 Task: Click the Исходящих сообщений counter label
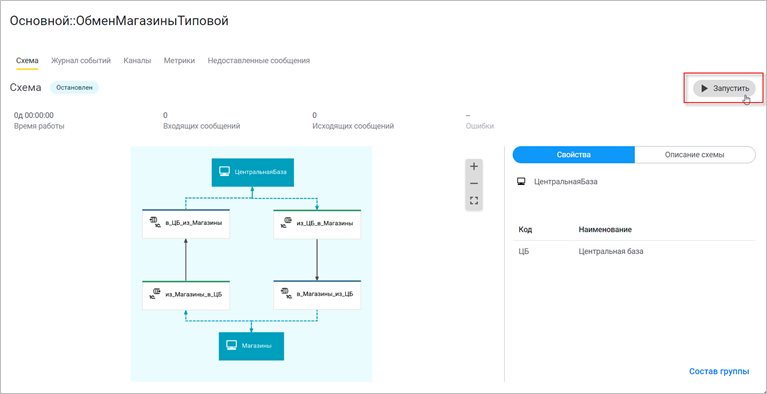(353, 126)
